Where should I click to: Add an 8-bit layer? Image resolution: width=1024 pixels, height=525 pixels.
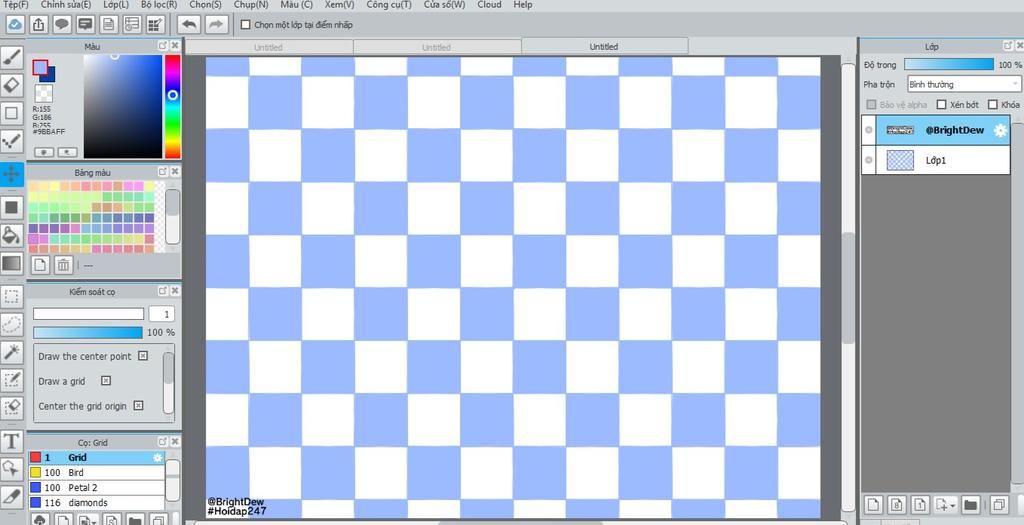[897, 504]
